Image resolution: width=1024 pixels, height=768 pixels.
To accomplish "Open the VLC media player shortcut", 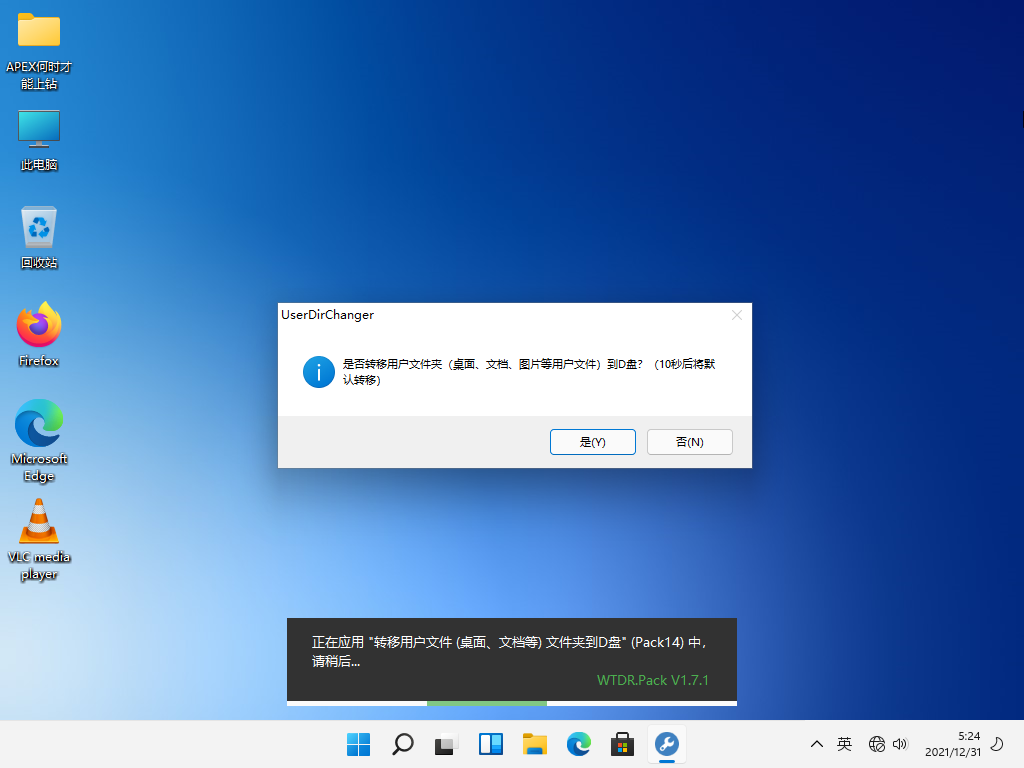I will 39,522.
